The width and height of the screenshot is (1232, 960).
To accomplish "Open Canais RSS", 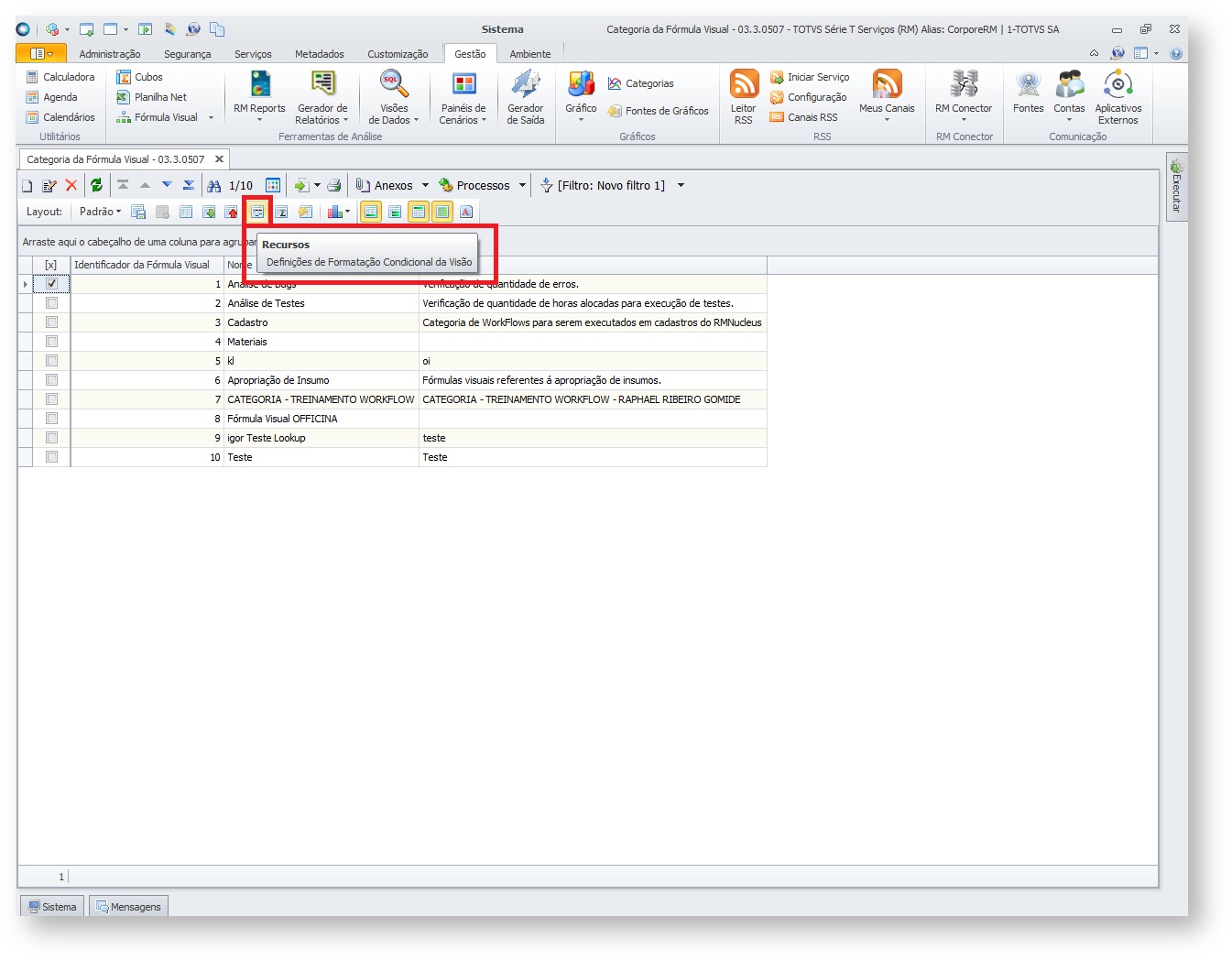I will (803, 117).
